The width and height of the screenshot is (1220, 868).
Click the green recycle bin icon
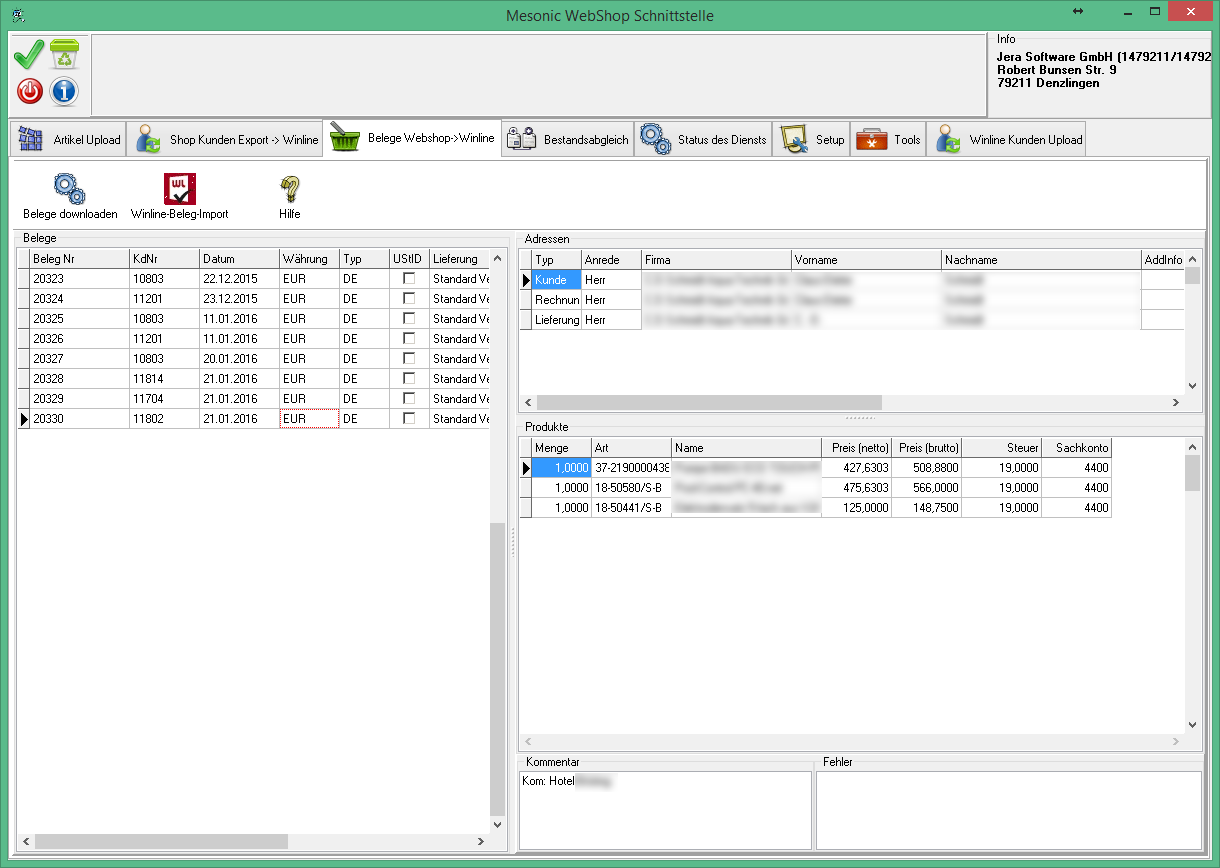click(x=64, y=55)
